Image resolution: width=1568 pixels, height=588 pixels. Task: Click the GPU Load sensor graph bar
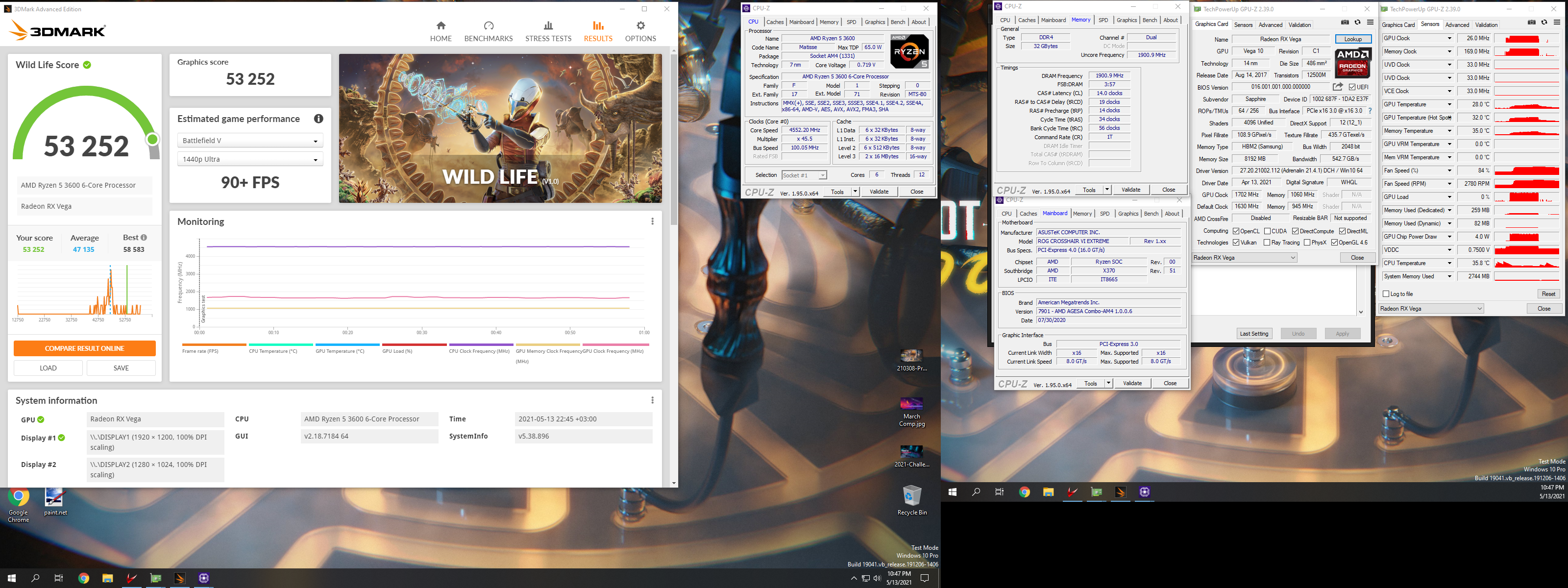(x=1527, y=197)
